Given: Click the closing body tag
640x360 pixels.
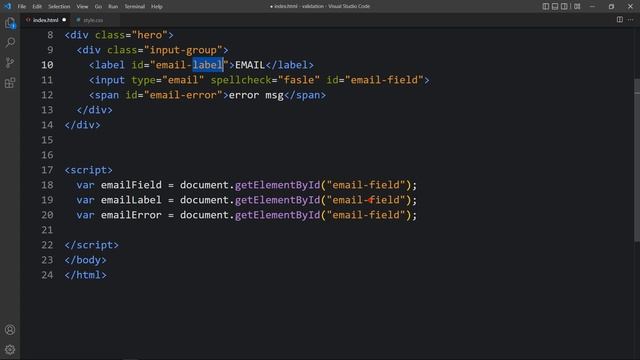Looking at the screenshot, I should [x=86, y=260].
